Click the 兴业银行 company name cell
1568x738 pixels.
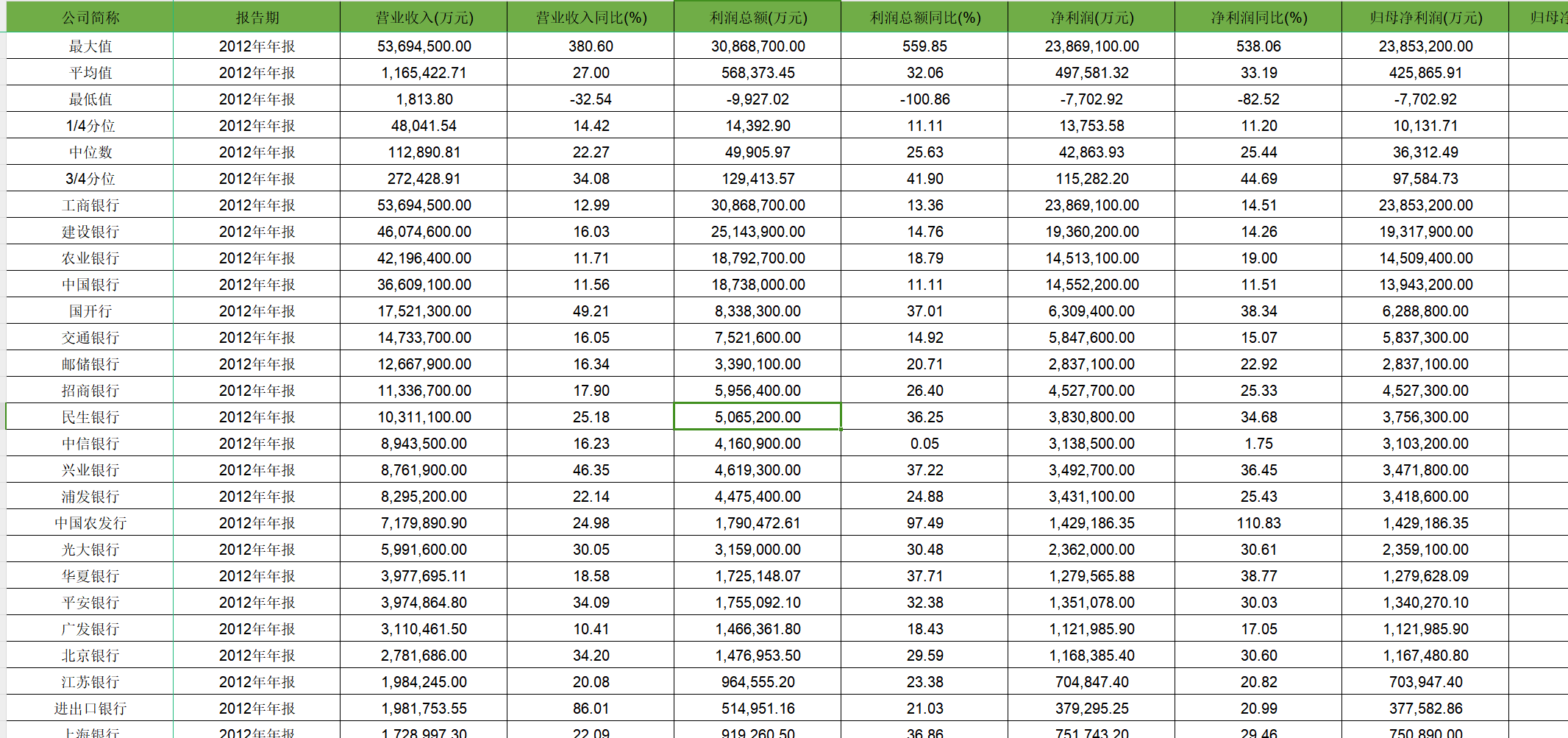[x=90, y=469]
